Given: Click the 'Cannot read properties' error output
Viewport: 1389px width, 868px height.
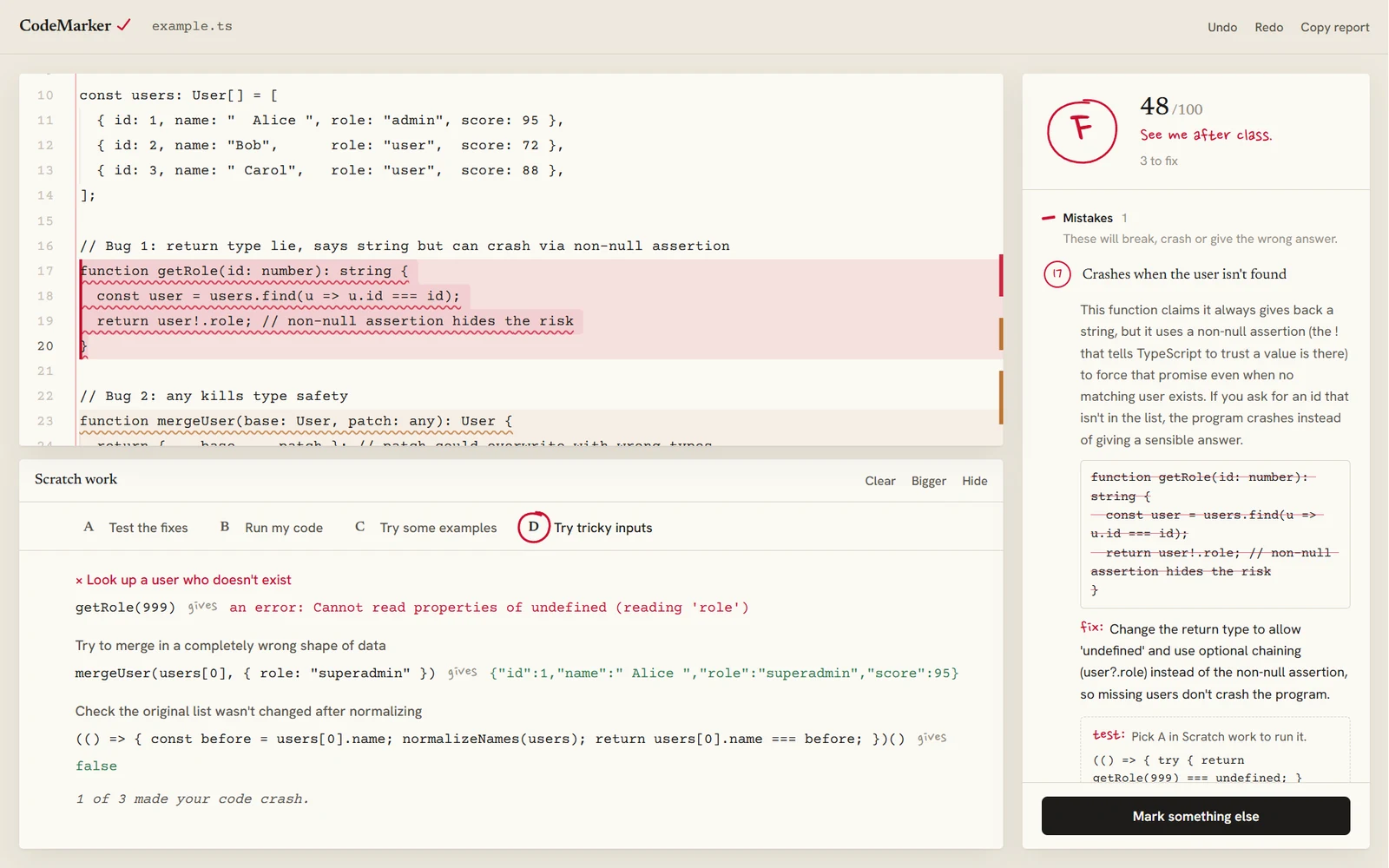Looking at the screenshot, I should coord(489,608).
